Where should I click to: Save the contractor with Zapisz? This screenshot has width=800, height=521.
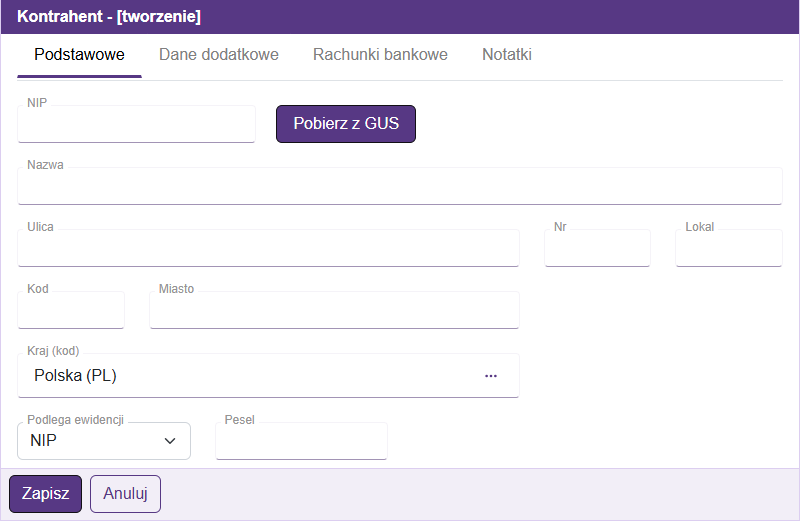[x=45, y=494]
